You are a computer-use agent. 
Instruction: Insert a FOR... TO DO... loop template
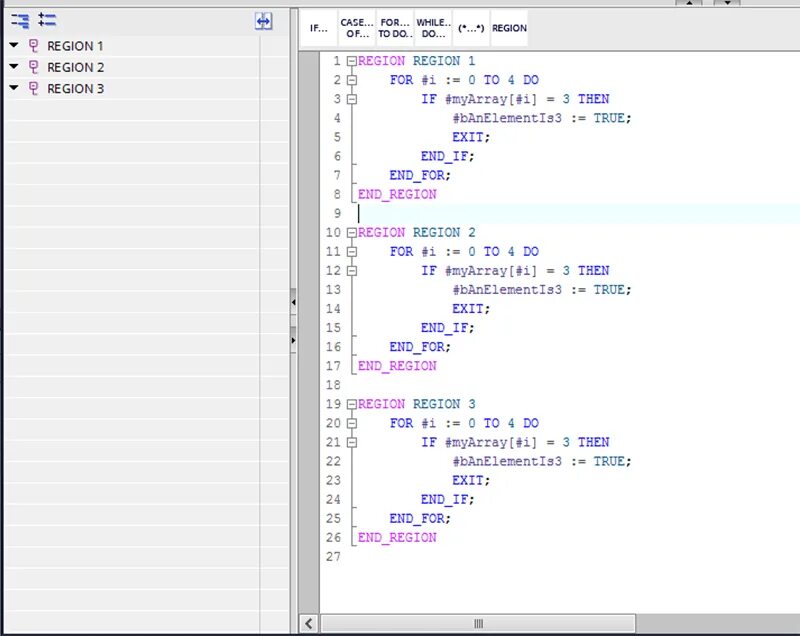(395, 28)
